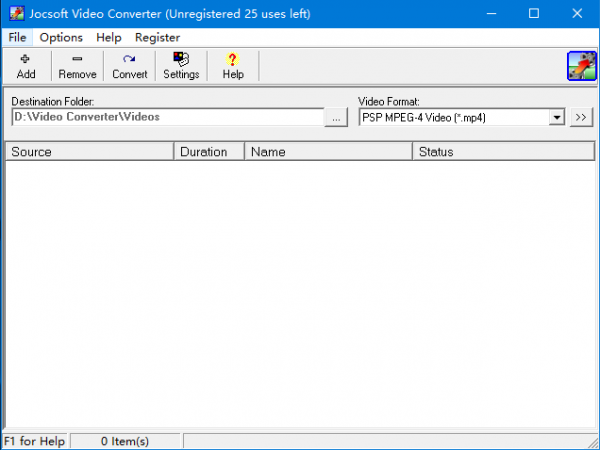Click the Duration column header
This screenshot has height=450, width=600.
(209, 152)
